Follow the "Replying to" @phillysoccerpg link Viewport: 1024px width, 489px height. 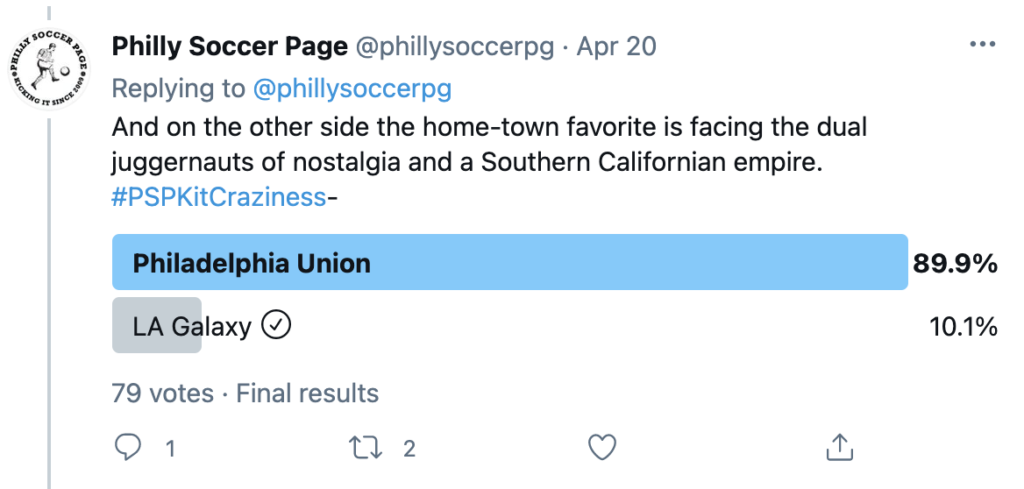pos(351,89)
